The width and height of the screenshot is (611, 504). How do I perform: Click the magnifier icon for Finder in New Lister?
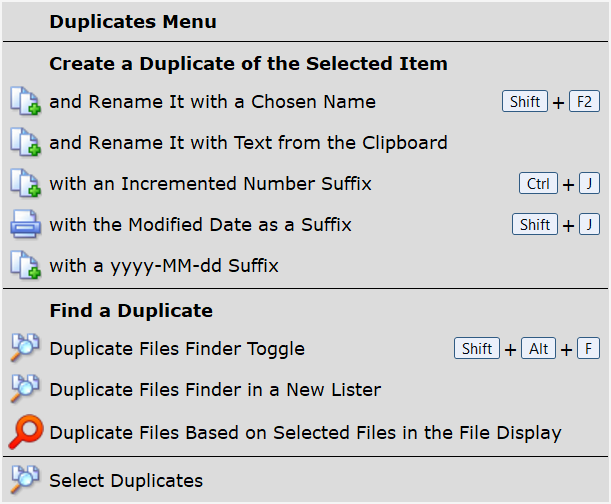coord(24,390)
